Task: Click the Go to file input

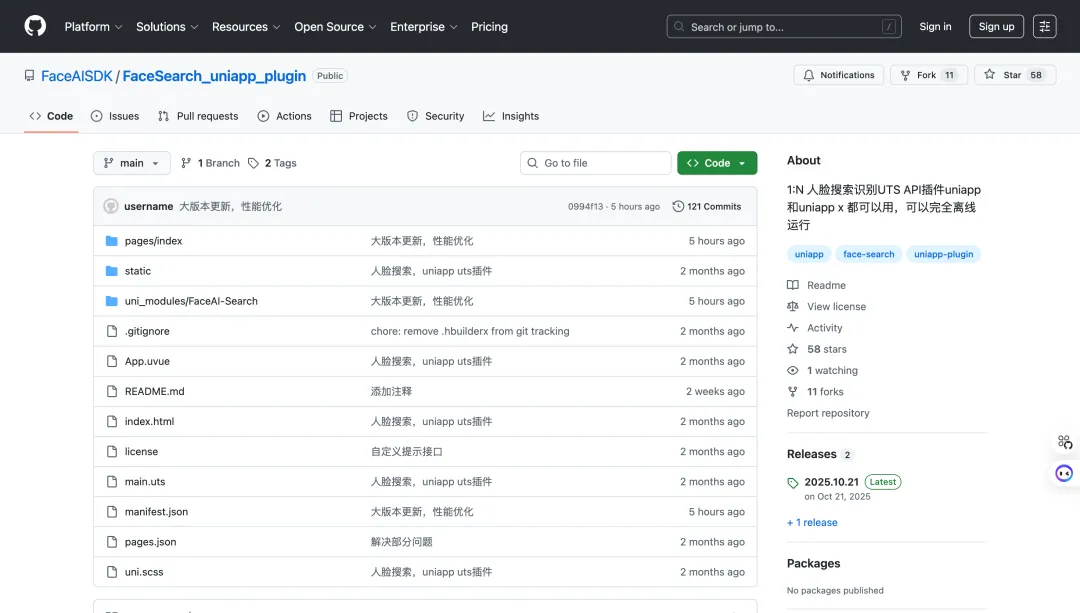Action: 596,163
